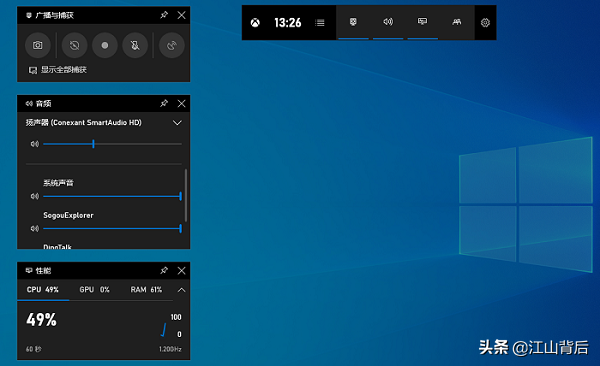The width and height of the screenshot is (600, 366).
Task: Pin the Performance widget
Action: pyautogui.click(x=164, y=271)
